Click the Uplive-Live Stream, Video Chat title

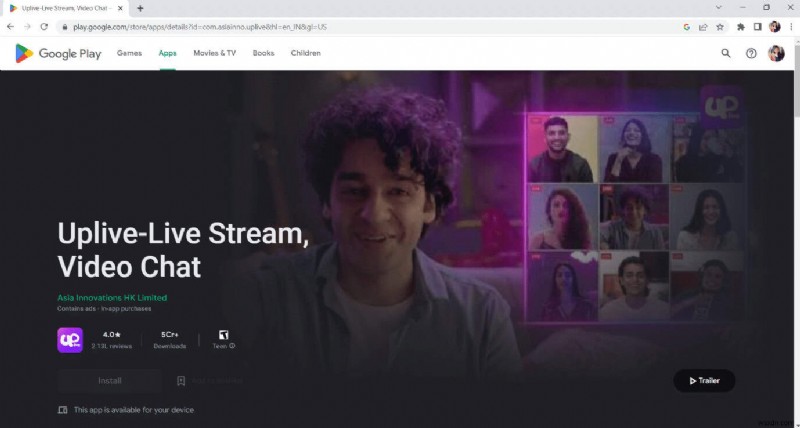click(184, 250)
